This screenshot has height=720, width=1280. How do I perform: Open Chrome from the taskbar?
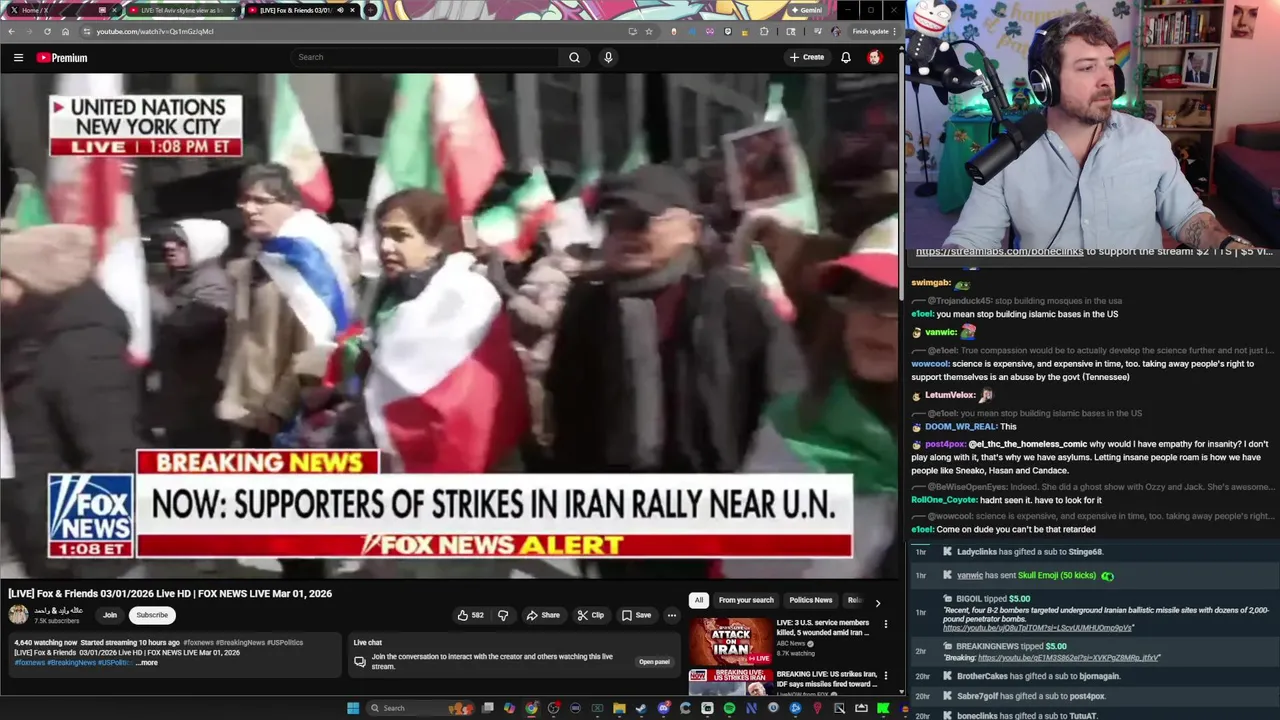pyautogui.click(x=531, y=708)
